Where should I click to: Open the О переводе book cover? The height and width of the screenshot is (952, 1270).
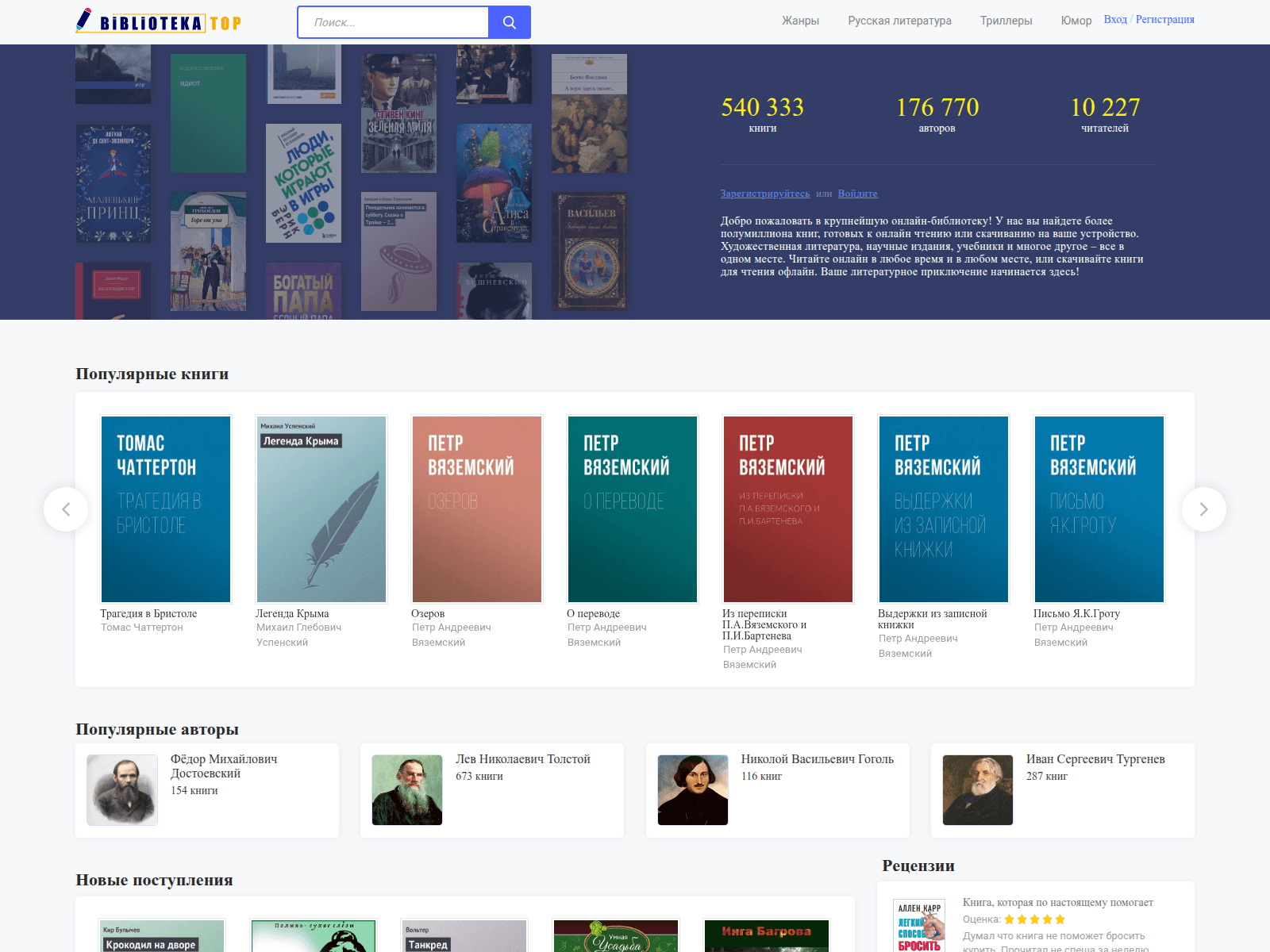pos(633,509)
